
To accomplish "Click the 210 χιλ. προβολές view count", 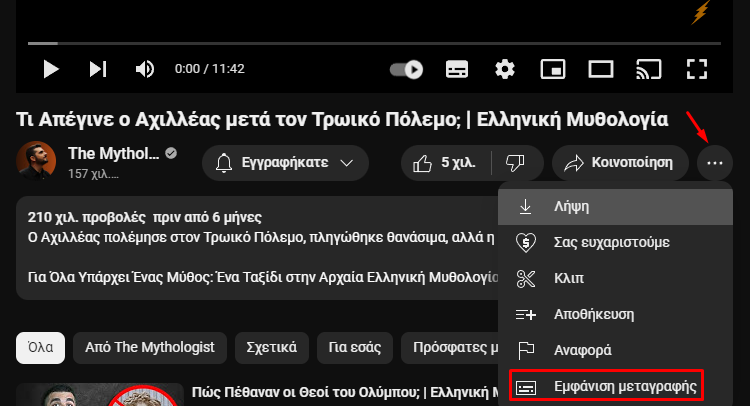I will [x=87, y=218].
